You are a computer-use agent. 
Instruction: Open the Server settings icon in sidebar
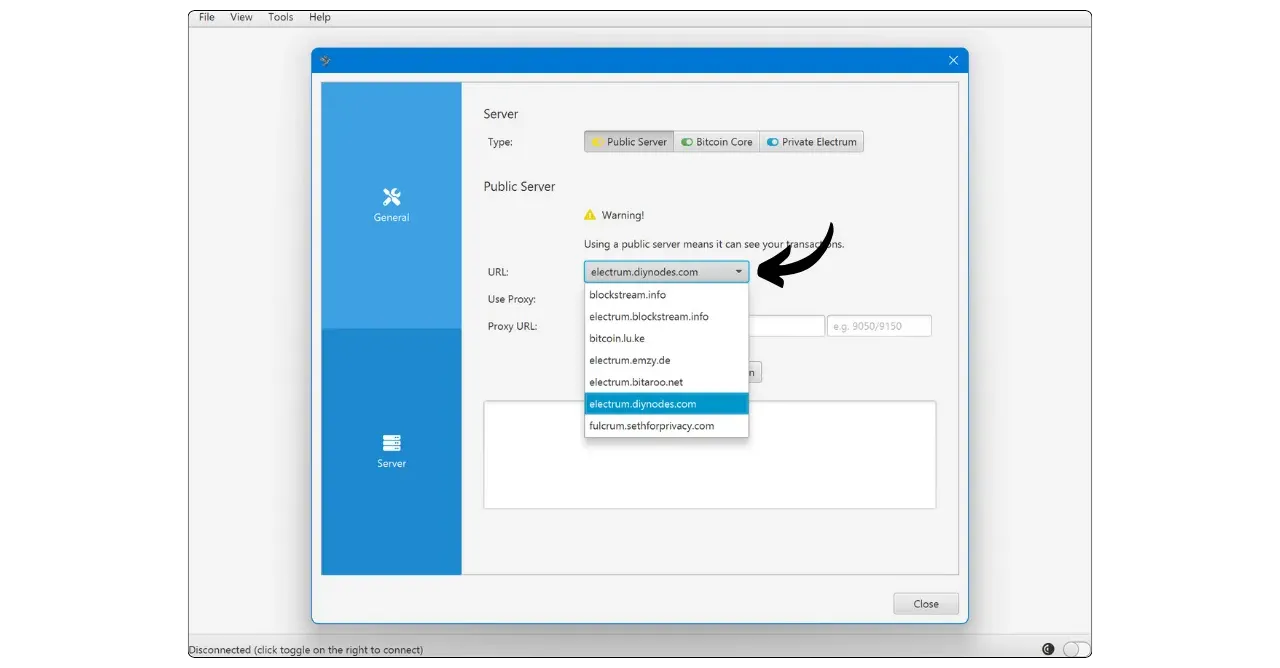pyautogui.click(x=391, y=443)
